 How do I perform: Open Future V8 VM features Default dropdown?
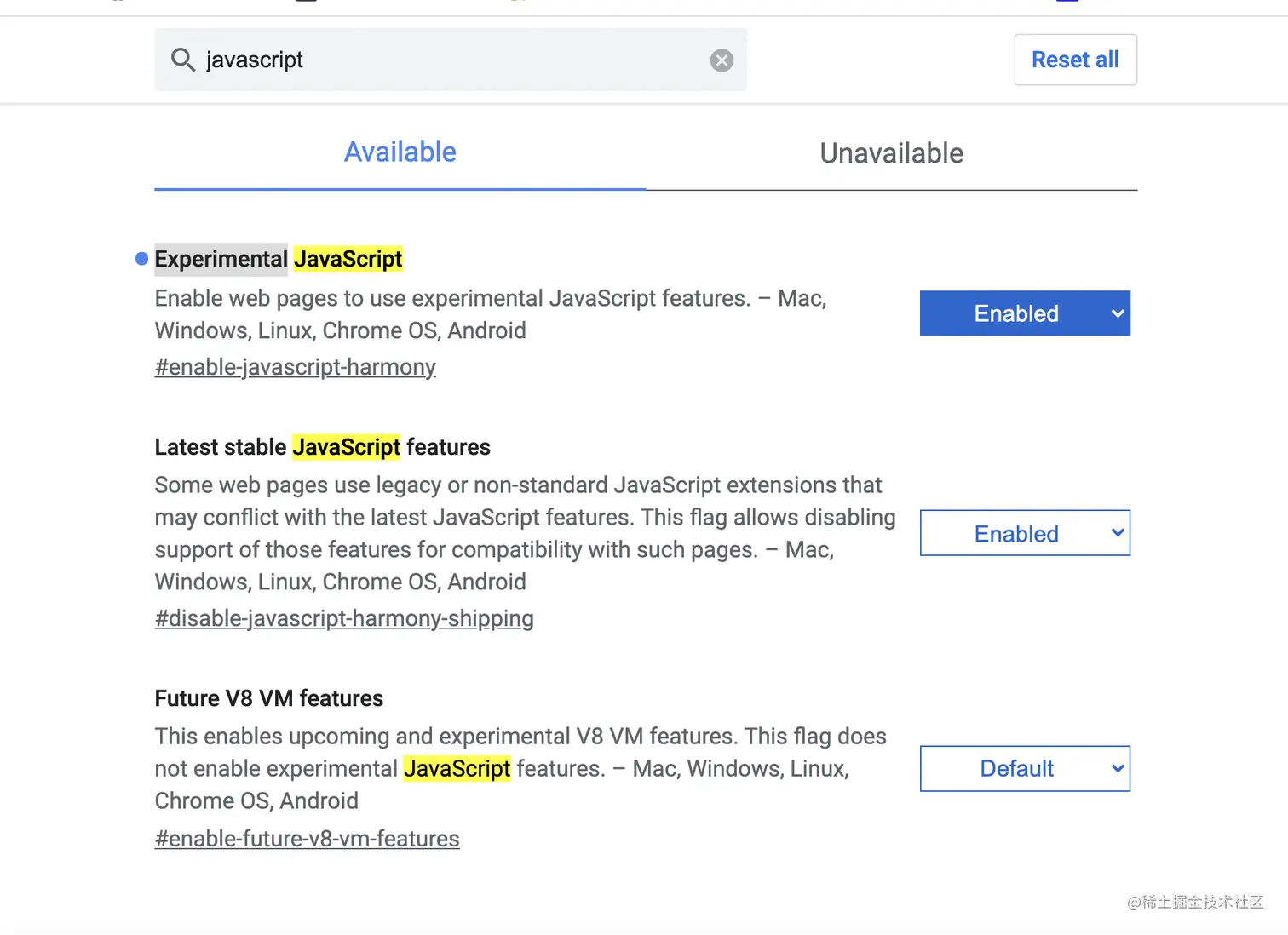[x=1024, y=768]
